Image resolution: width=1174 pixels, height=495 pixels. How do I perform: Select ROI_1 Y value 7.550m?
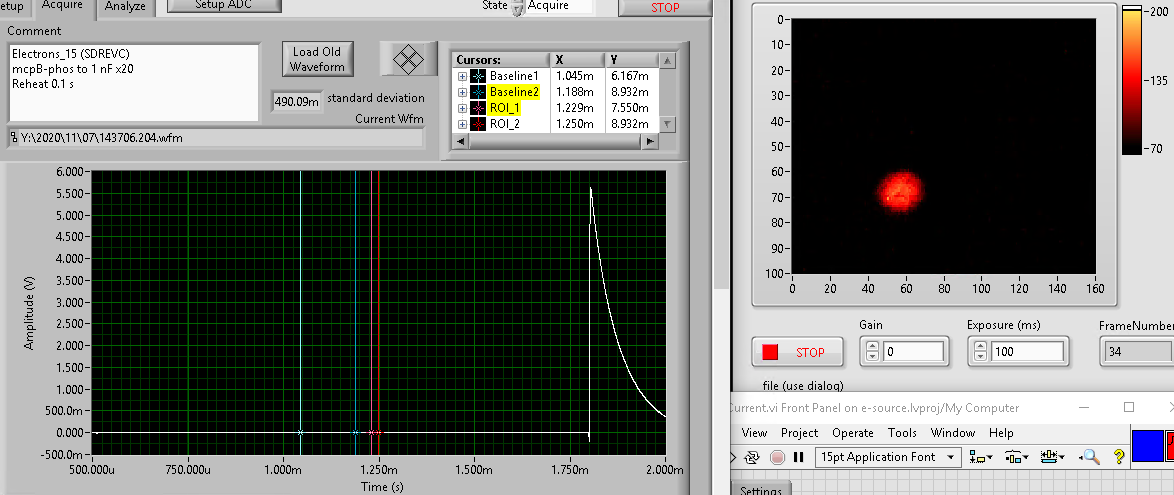[632, 108]
